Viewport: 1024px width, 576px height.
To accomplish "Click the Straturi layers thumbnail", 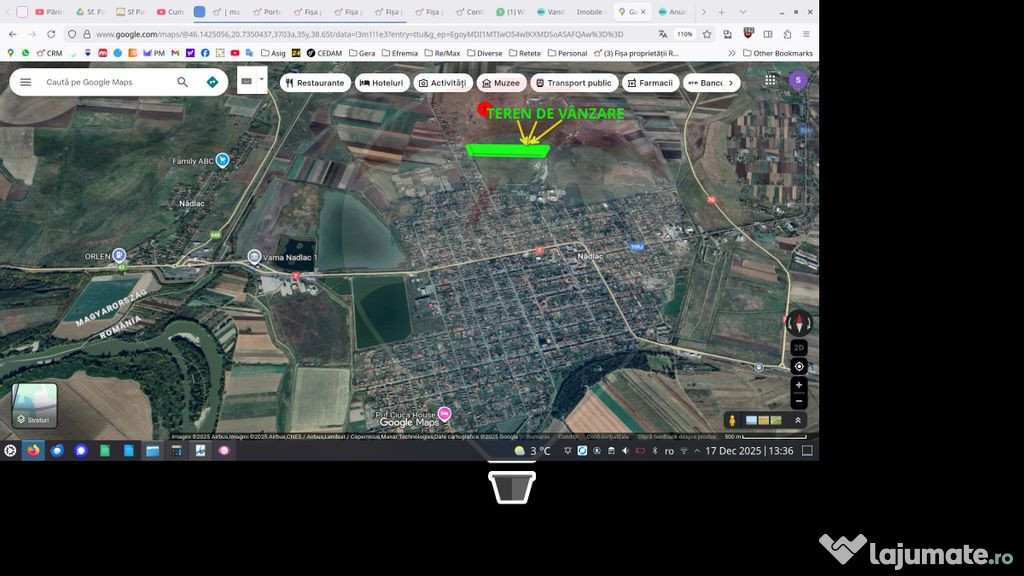I will (34, 405).
